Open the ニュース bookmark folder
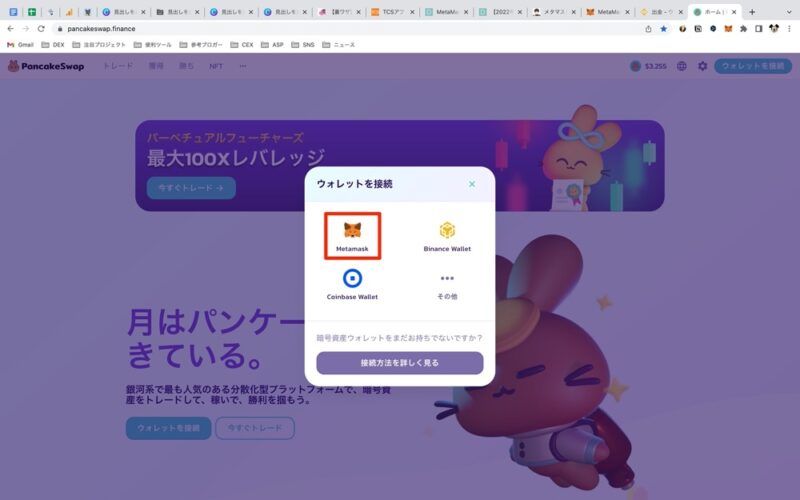Image resolution: width=800 pixels, height=500 pixels. click(x=339, y=45)
